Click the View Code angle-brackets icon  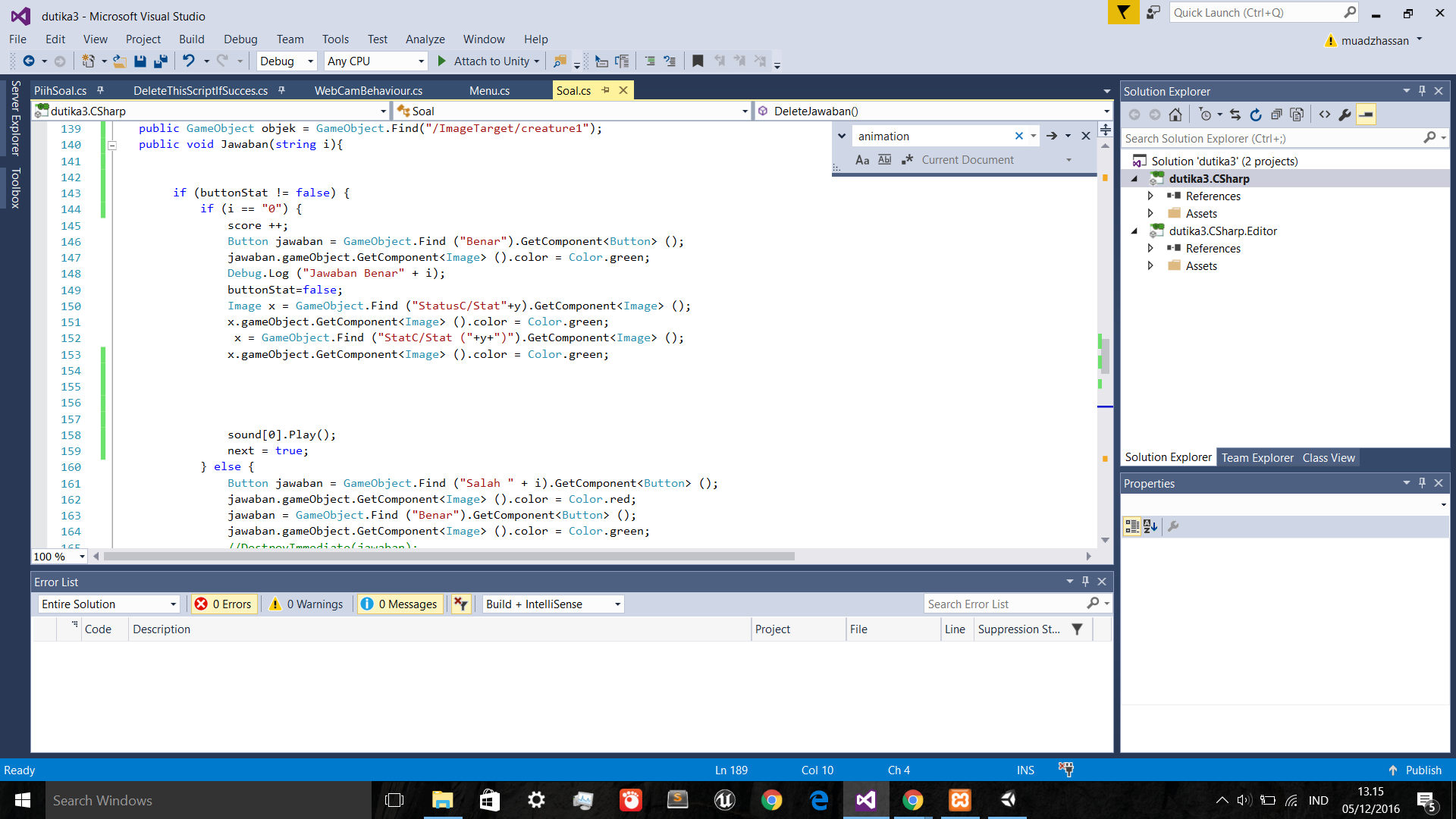point(1325,115)
